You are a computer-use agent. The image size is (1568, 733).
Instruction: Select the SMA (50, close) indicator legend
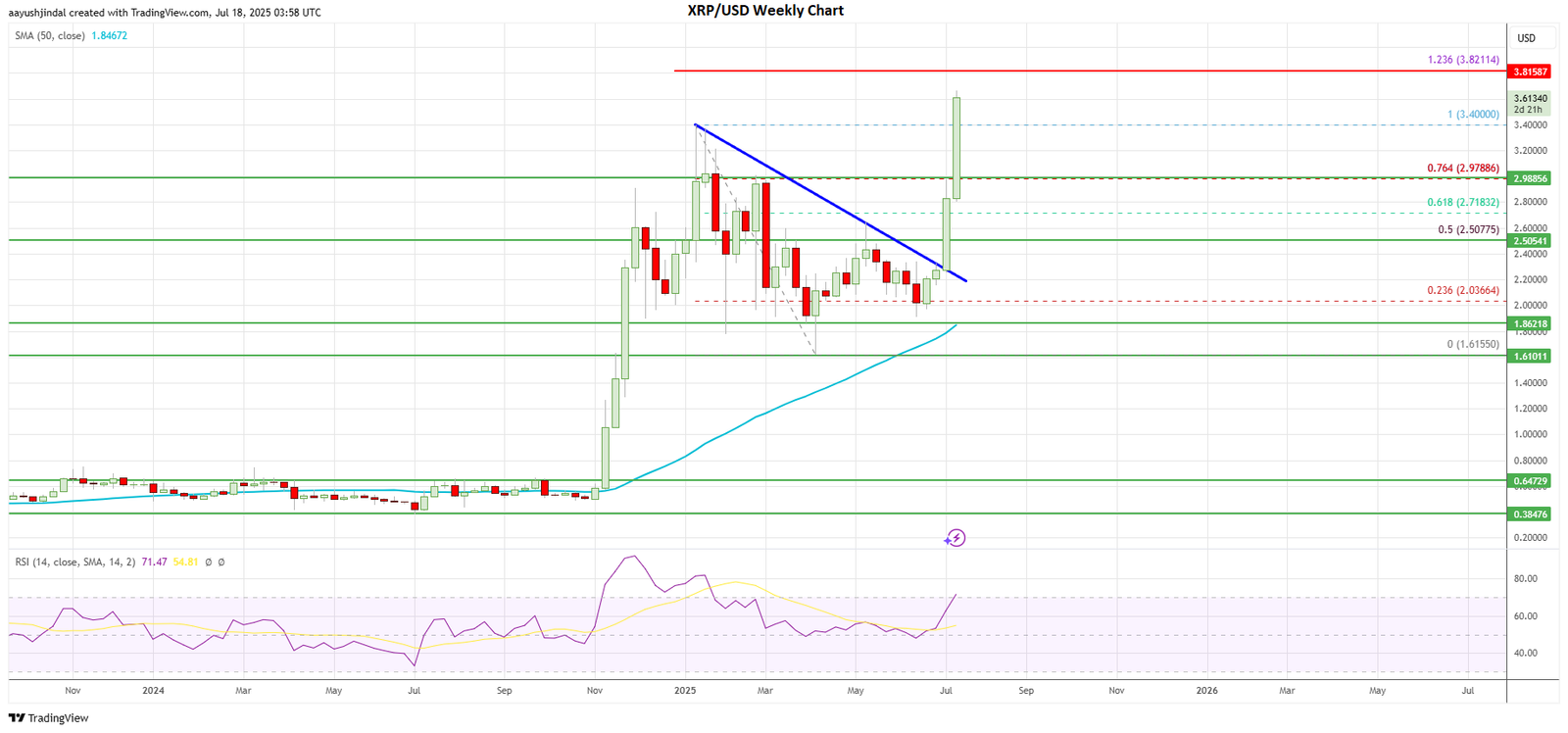[x=50, y=36]
